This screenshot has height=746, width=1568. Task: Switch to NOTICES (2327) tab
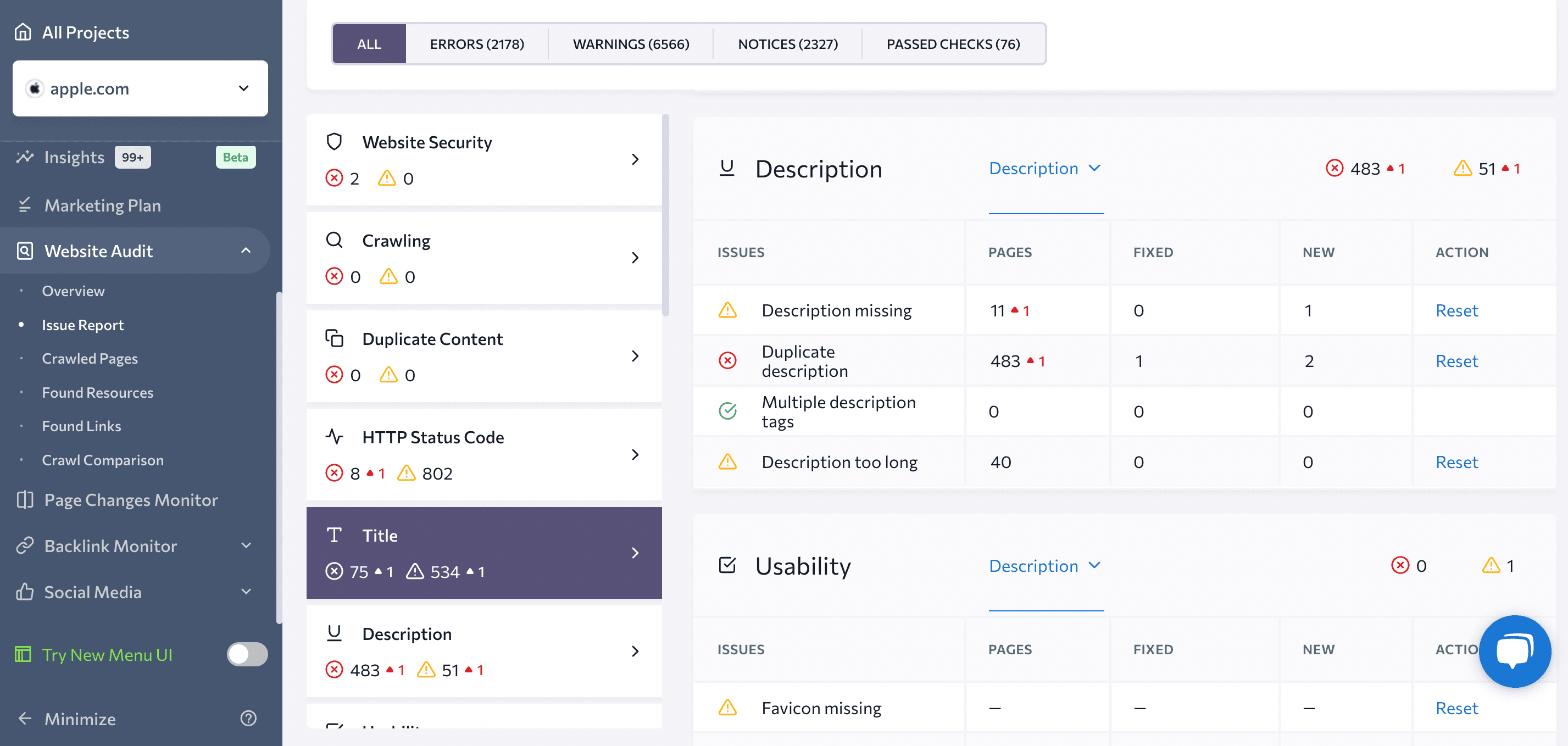click(x=788, y=44)
